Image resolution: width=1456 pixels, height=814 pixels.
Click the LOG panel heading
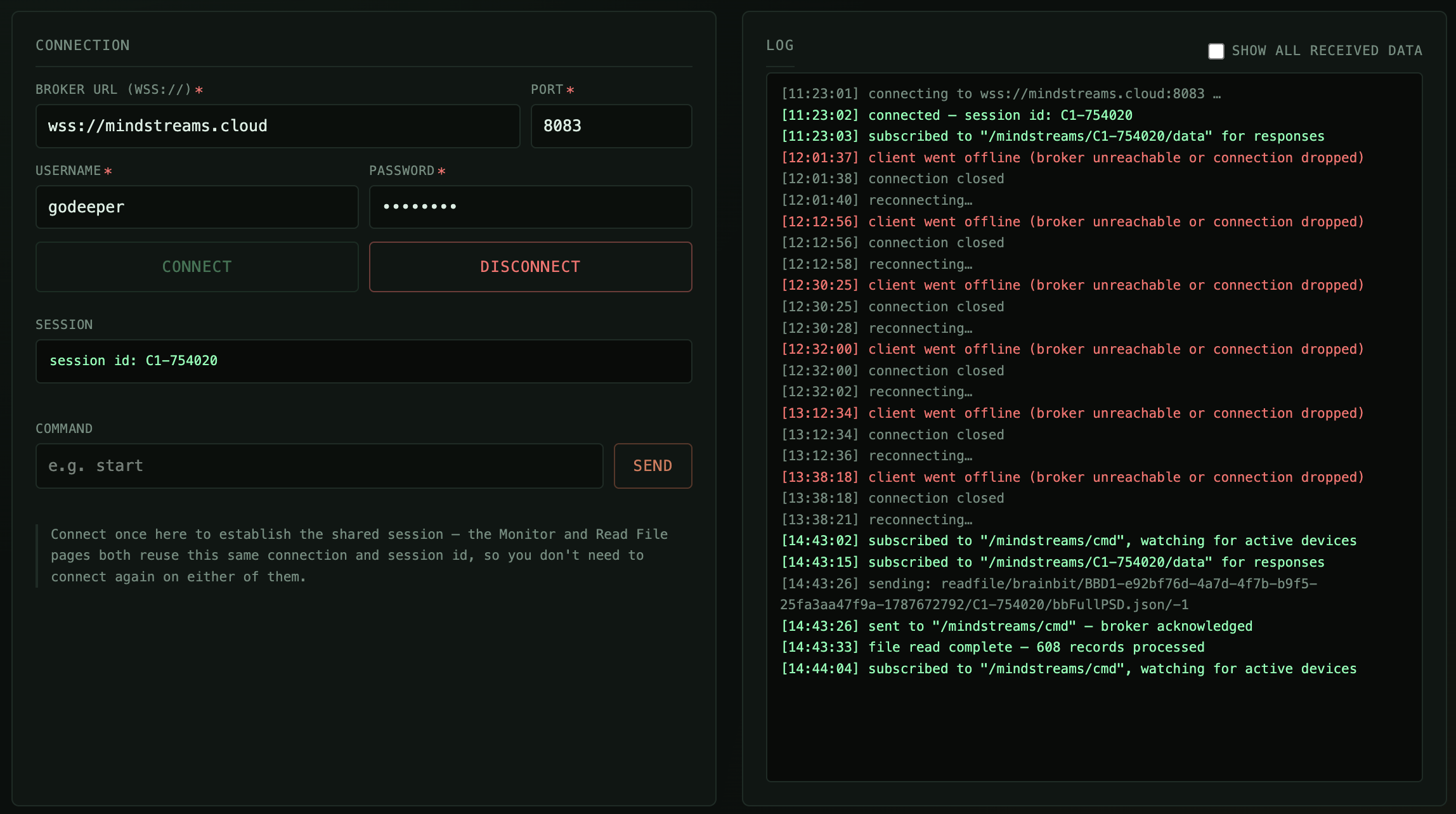click(779, 46)
